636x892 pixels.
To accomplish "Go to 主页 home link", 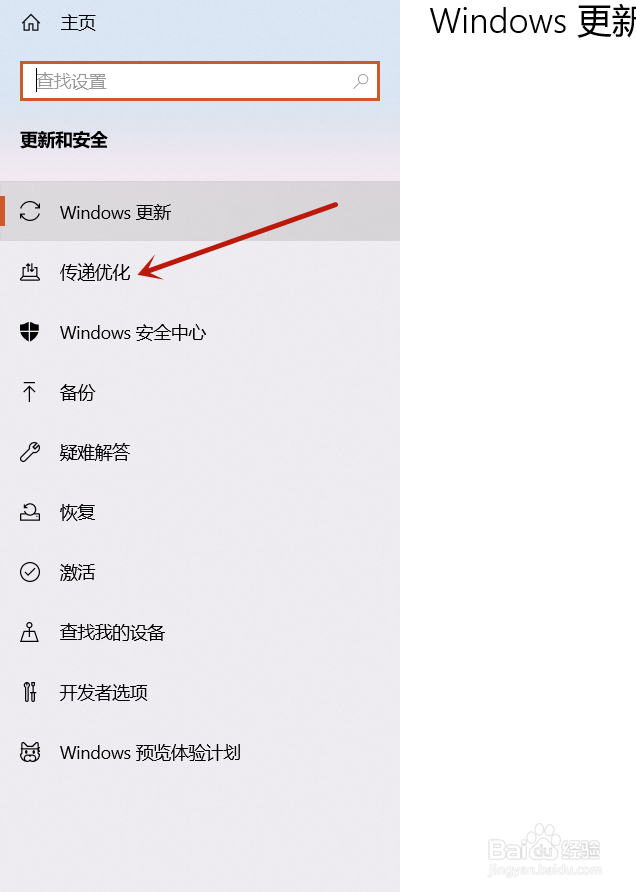I will (x=78, y=23).
